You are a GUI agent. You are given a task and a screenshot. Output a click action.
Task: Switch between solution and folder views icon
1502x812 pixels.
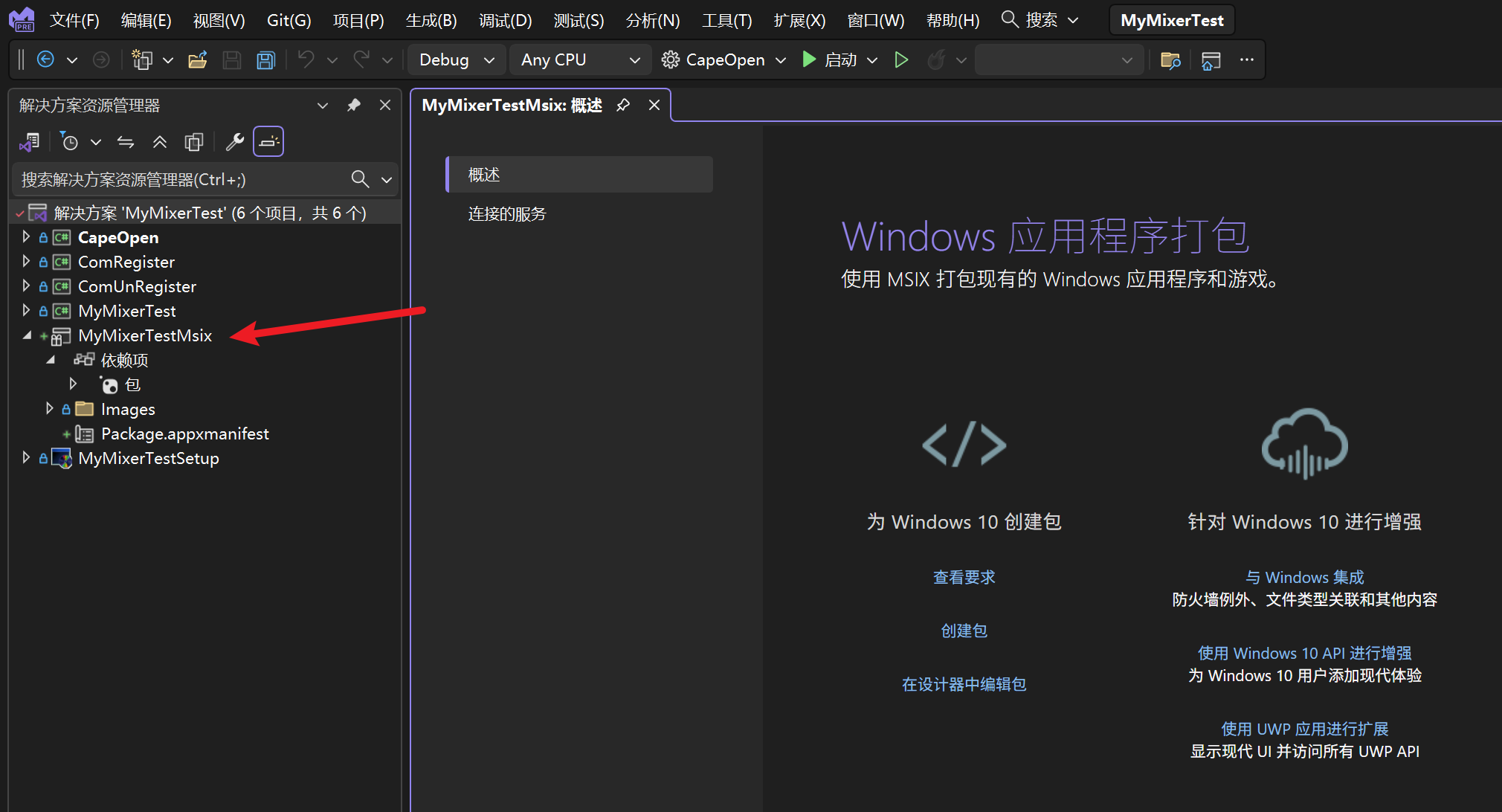pyautogui.click(x=30, y=141)
